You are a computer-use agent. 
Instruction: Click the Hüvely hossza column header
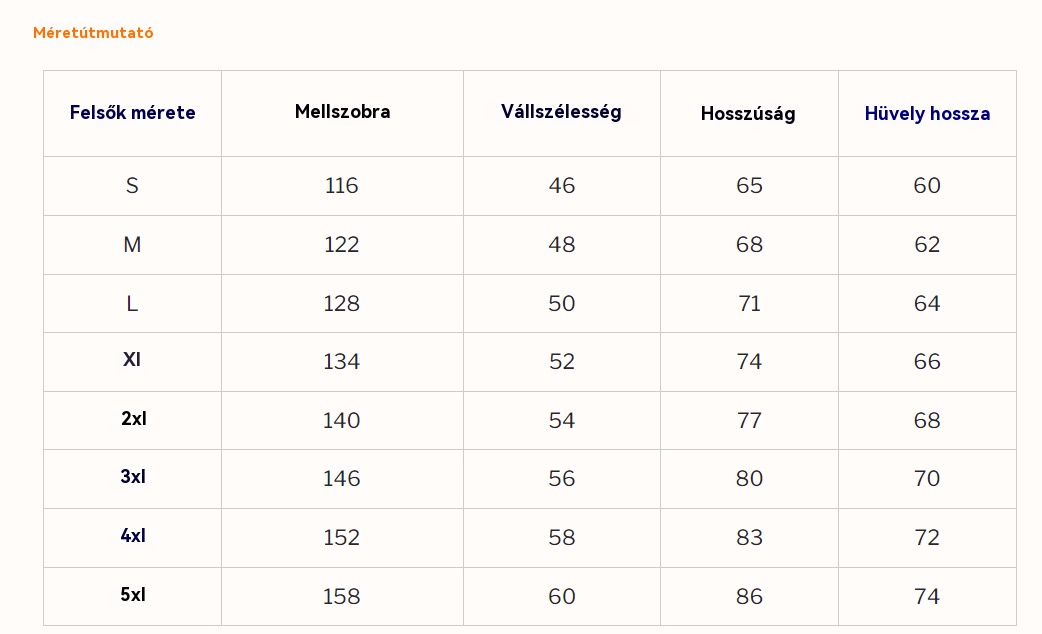coord(927,114)
